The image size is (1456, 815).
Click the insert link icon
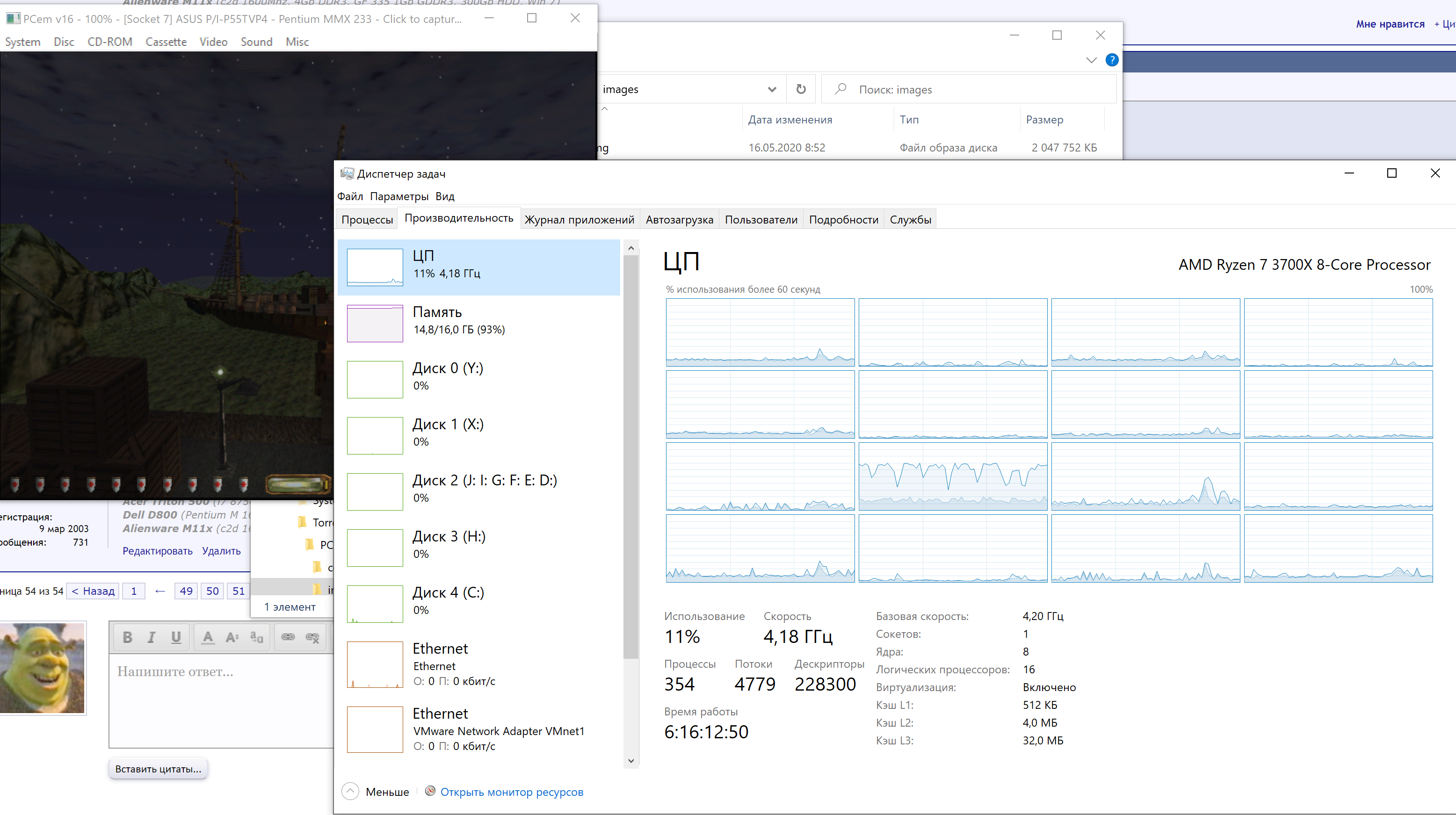(288, 637)
